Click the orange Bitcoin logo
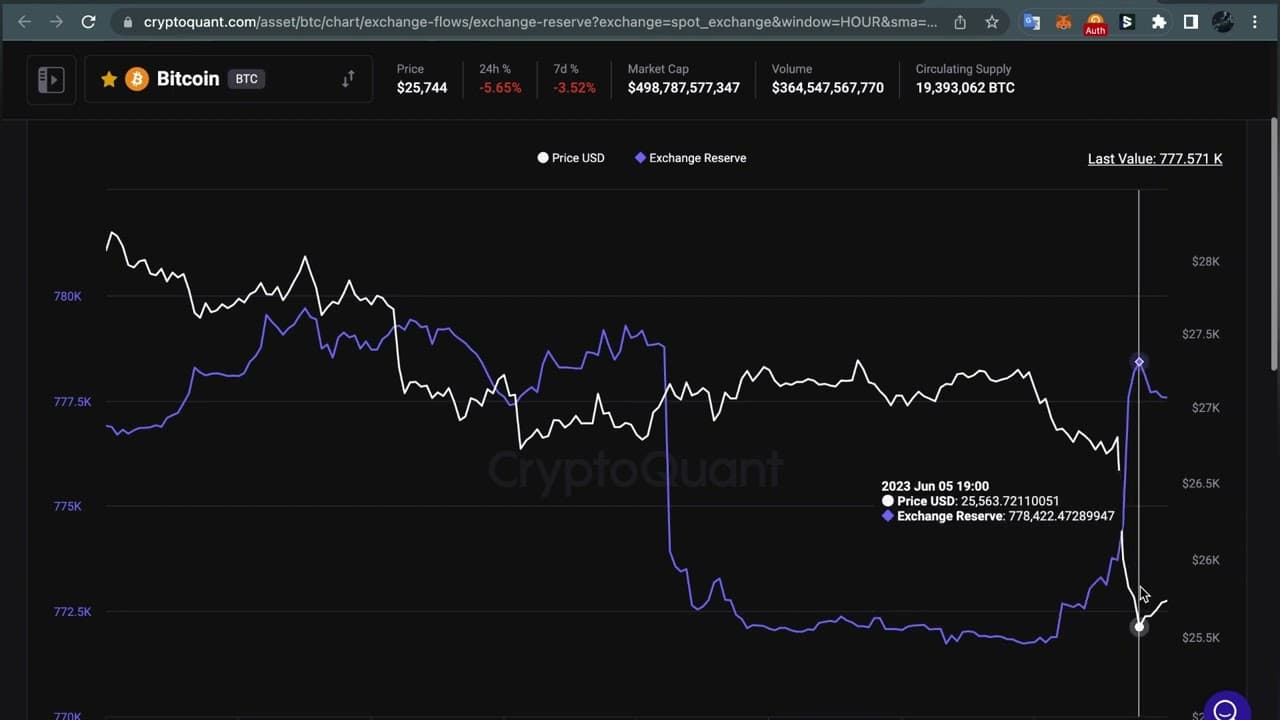Viewport: 1280px width, 720px height. coord(137,79)
